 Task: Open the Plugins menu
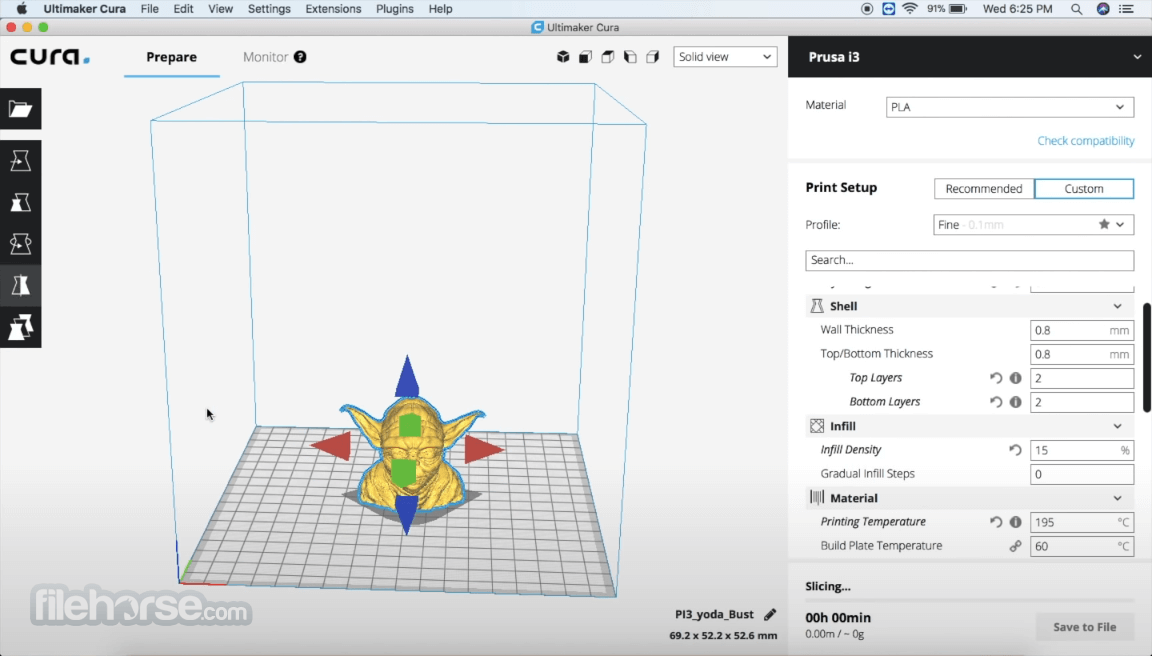pyautogui.click(x=395, y=9)
